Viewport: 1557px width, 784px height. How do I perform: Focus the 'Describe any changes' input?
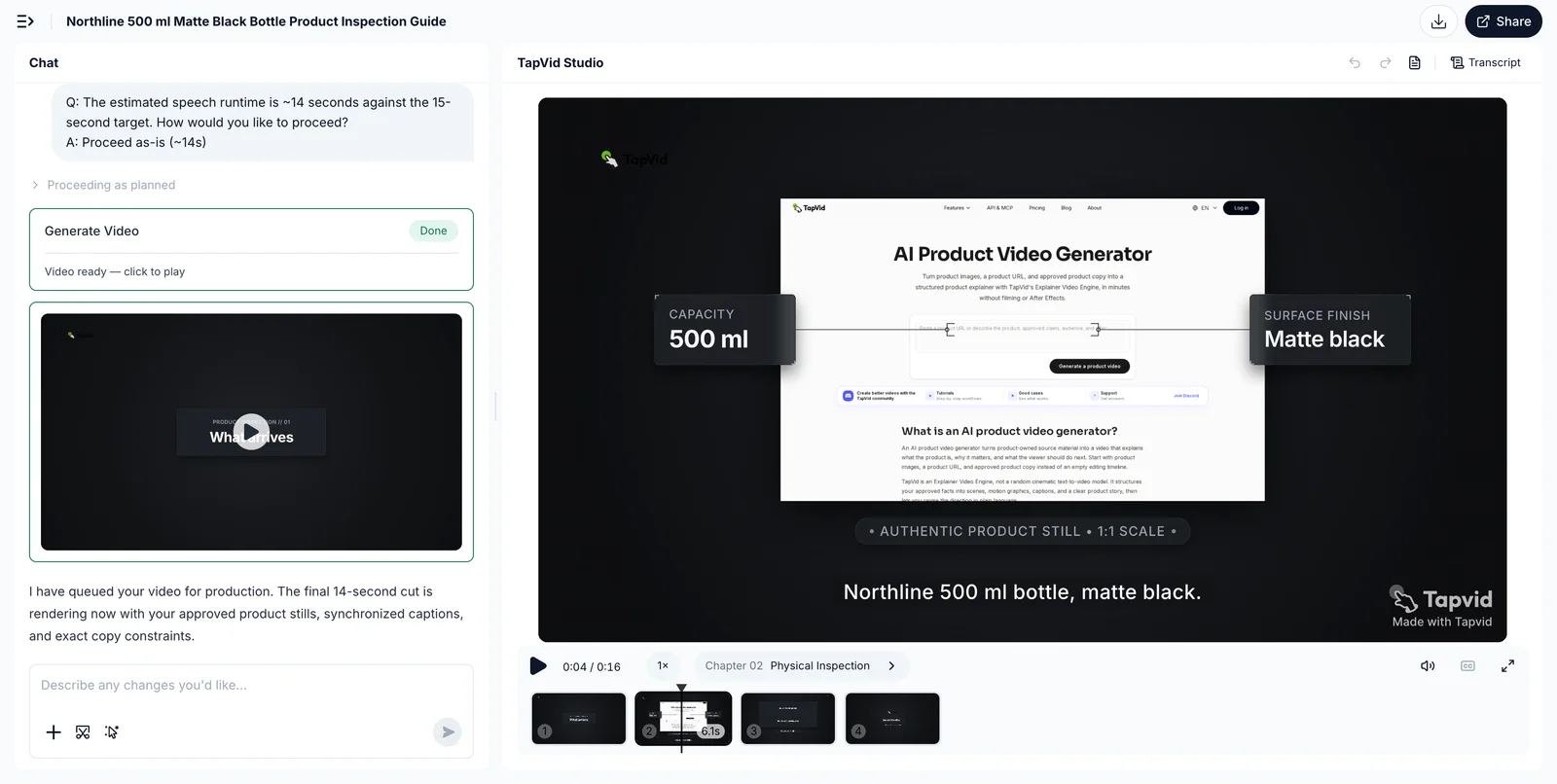(x=251, y=686)
